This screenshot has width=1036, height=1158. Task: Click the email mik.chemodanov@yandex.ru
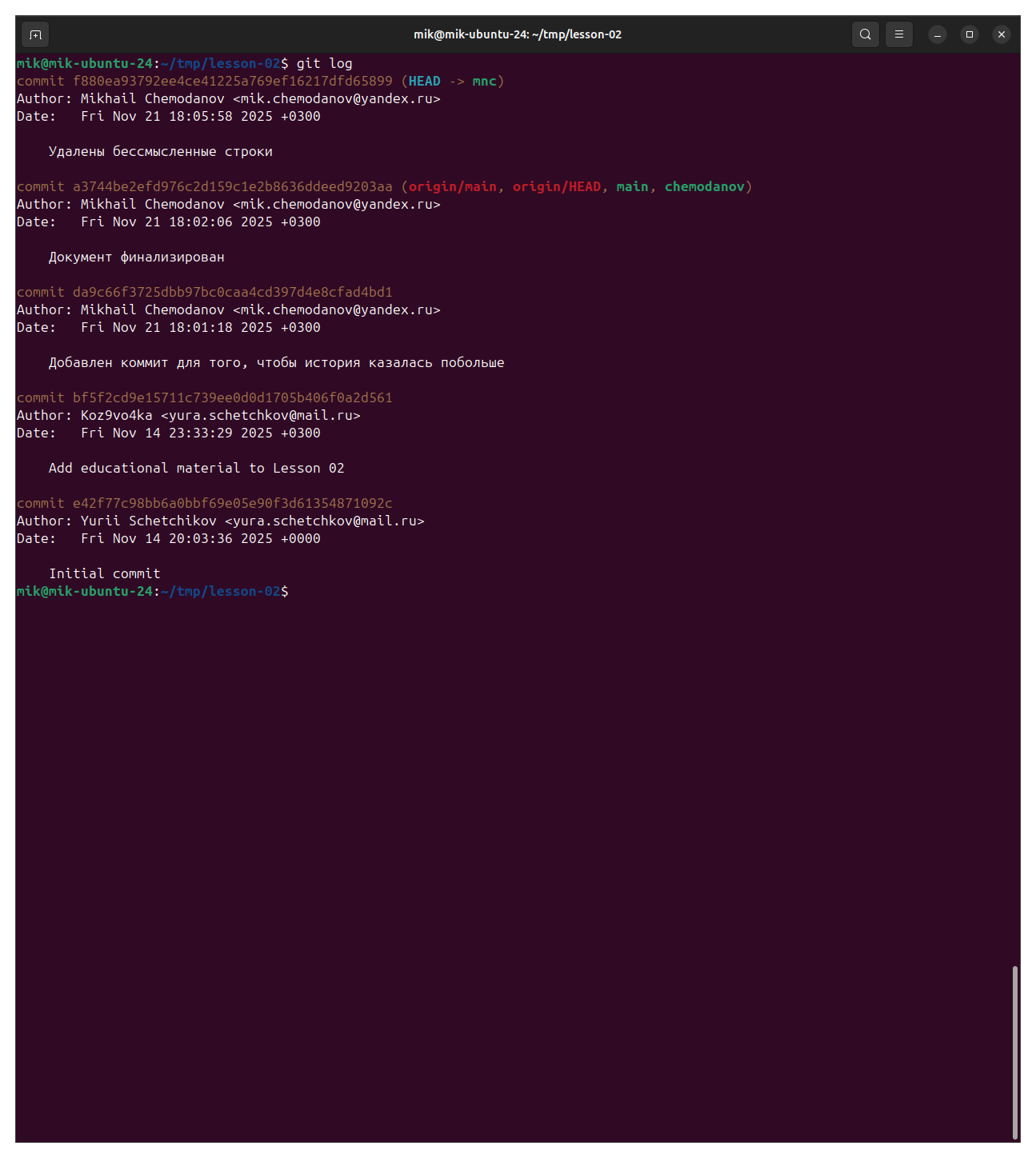[336, 98]
